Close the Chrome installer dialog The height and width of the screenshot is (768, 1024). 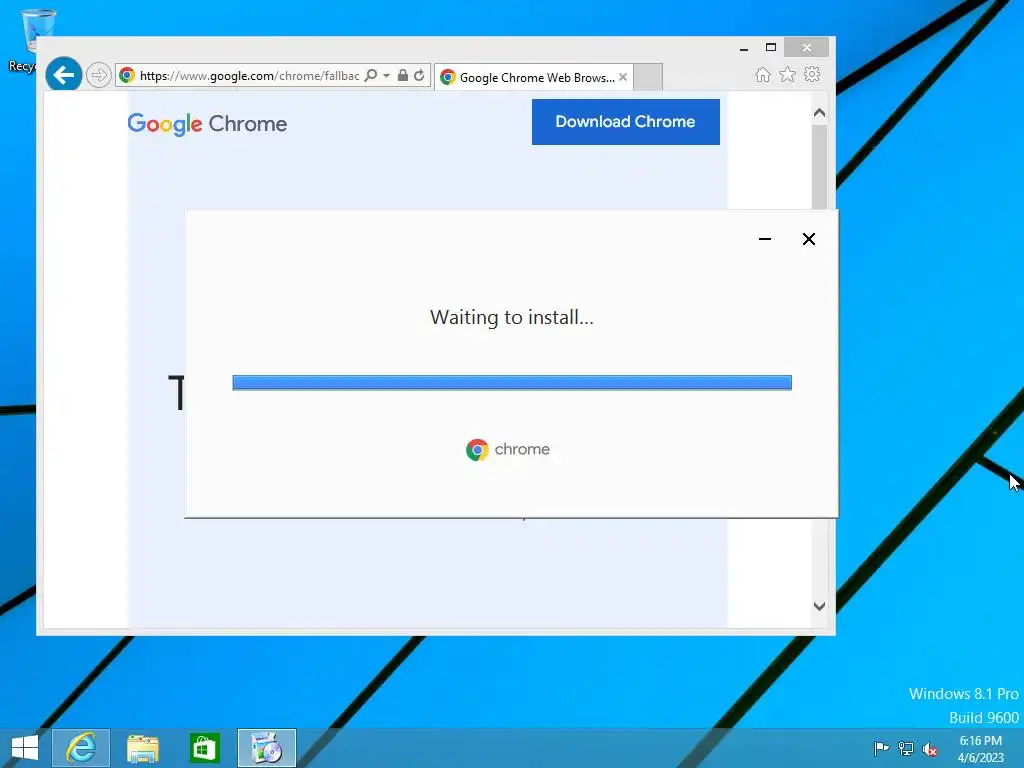point(808,239)
